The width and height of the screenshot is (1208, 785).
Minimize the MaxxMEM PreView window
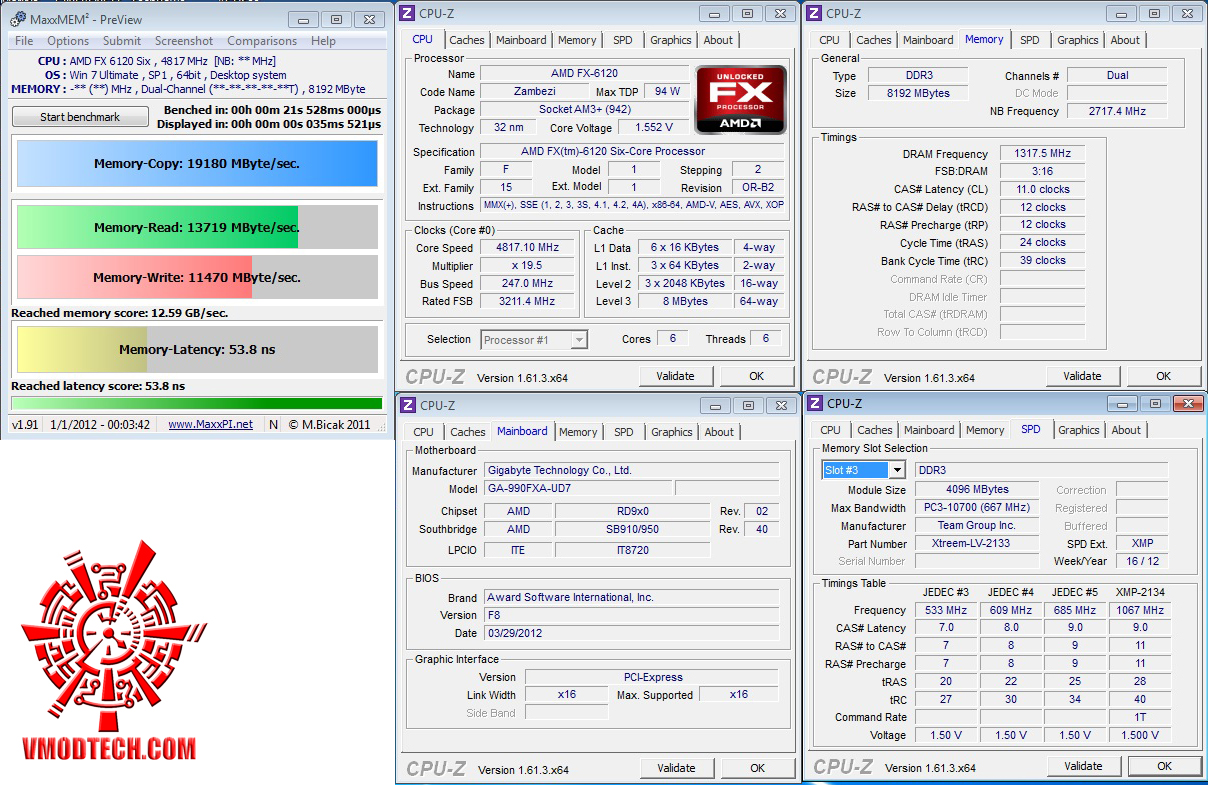pyautogui.click(x=302, y=19)
